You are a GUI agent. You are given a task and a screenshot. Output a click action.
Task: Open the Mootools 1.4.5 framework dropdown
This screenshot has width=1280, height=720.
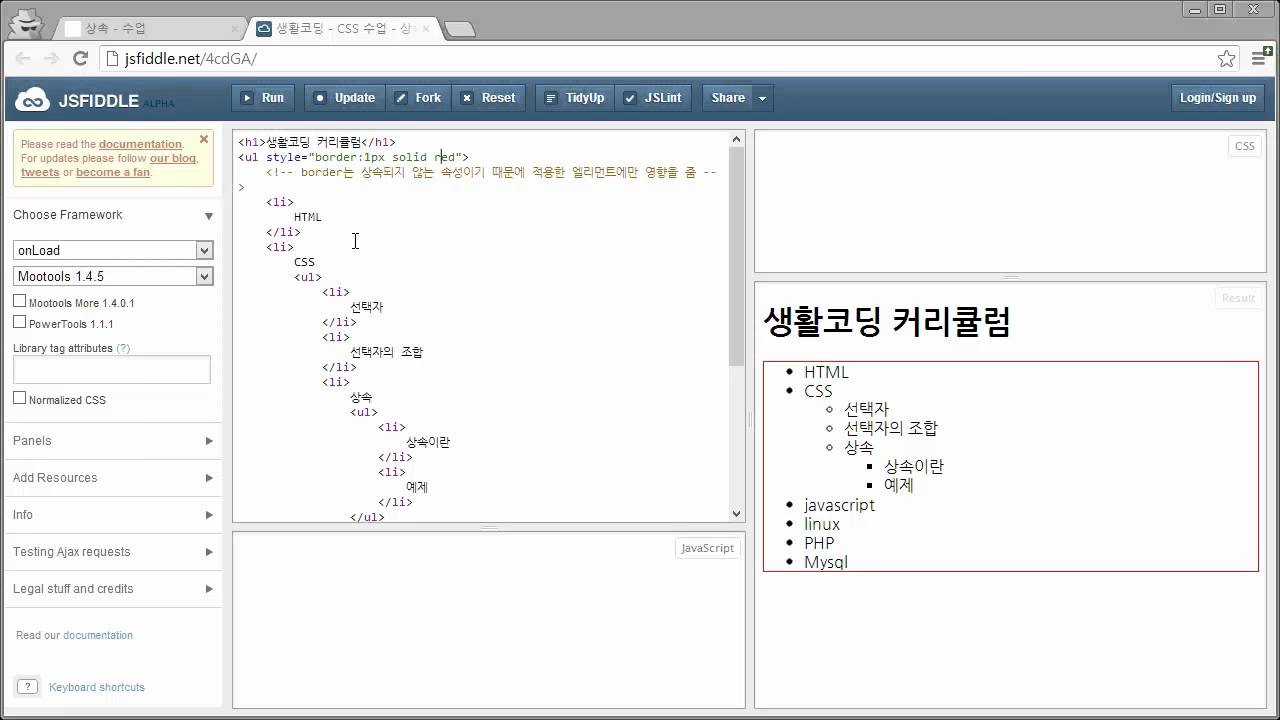pyautogui.click(x=113, y=276)
